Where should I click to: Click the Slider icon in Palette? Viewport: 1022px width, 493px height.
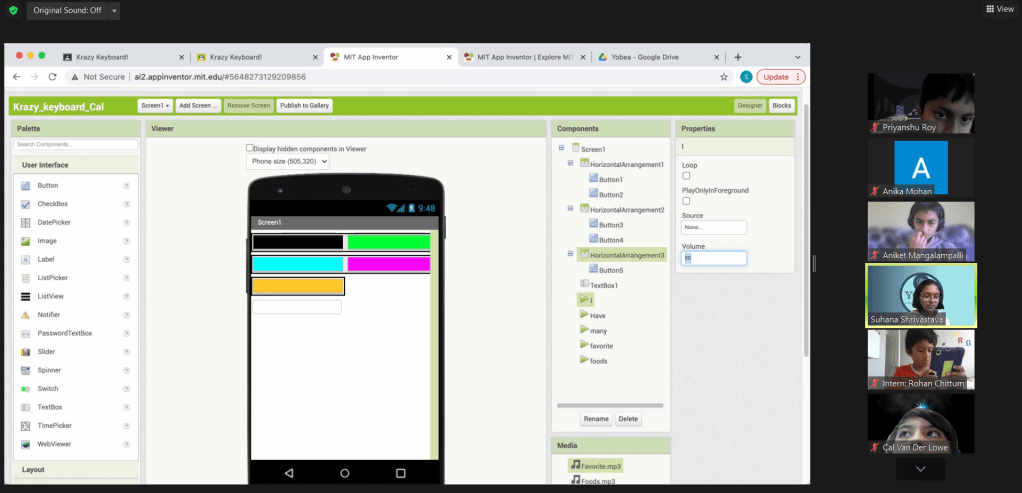pyautogui.click(x=26, y=352)
